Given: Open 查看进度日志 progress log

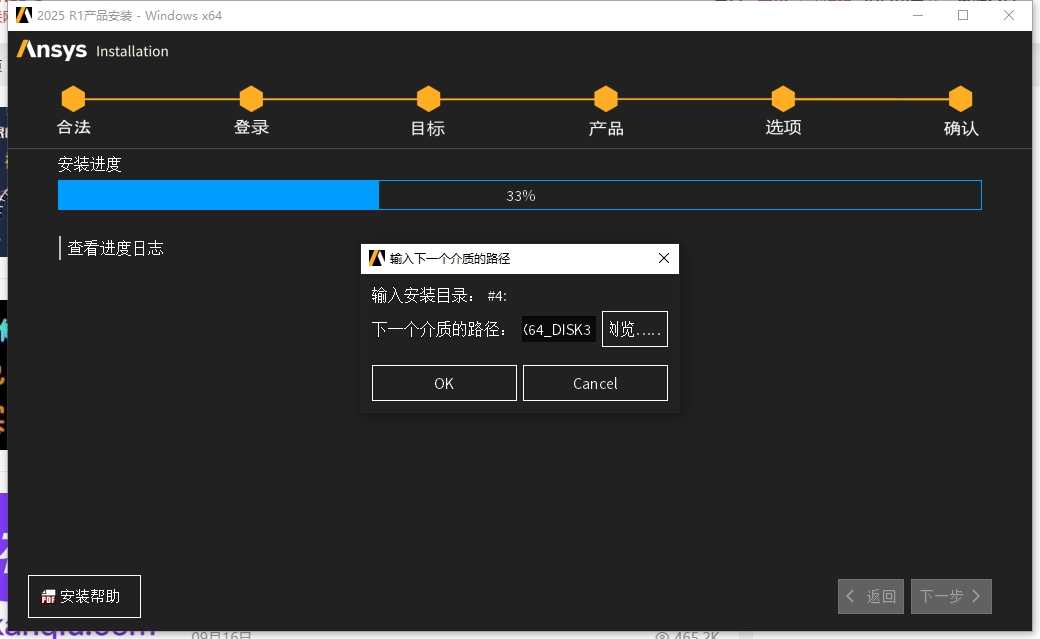Looking at the screenshot, I should click(115, 248).
